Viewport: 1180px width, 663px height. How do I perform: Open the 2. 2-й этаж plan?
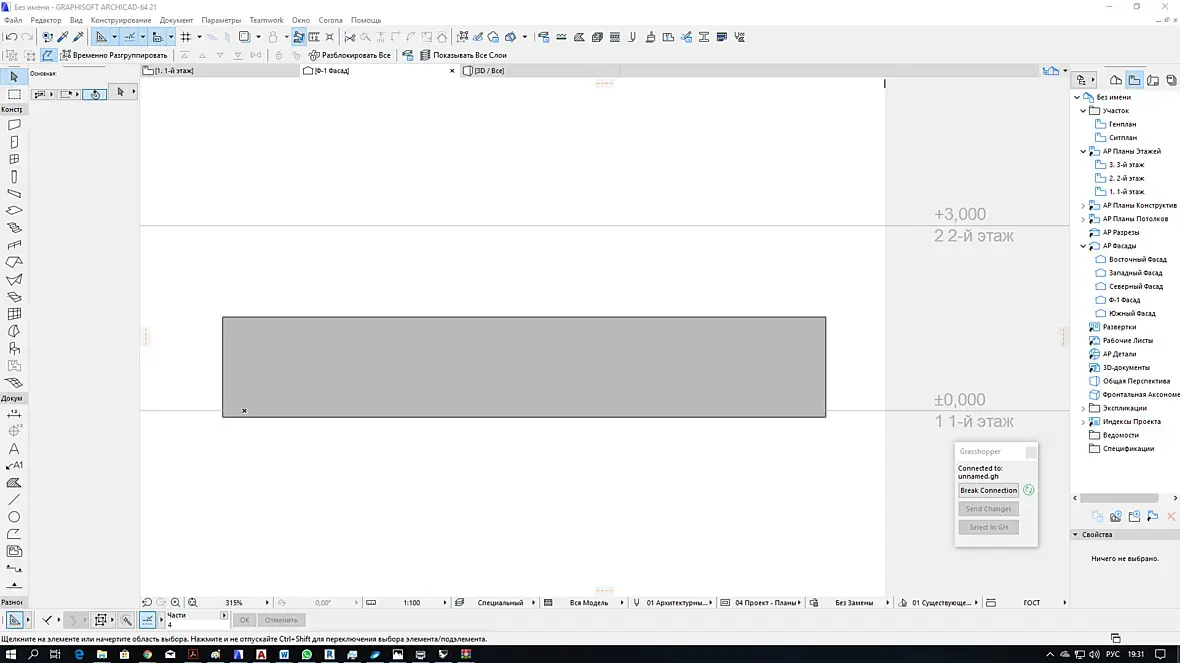[x=1126, y=178]
